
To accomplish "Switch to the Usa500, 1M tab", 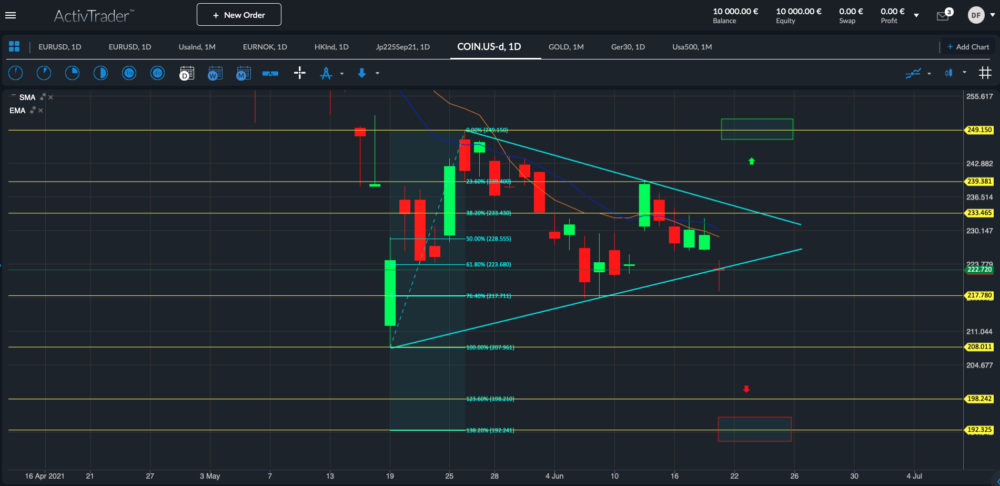I will pos(692,47).
